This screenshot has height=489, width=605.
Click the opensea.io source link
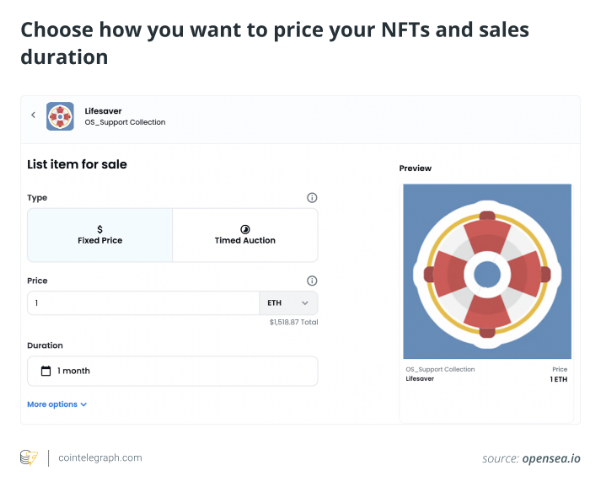tap(549, 458)
